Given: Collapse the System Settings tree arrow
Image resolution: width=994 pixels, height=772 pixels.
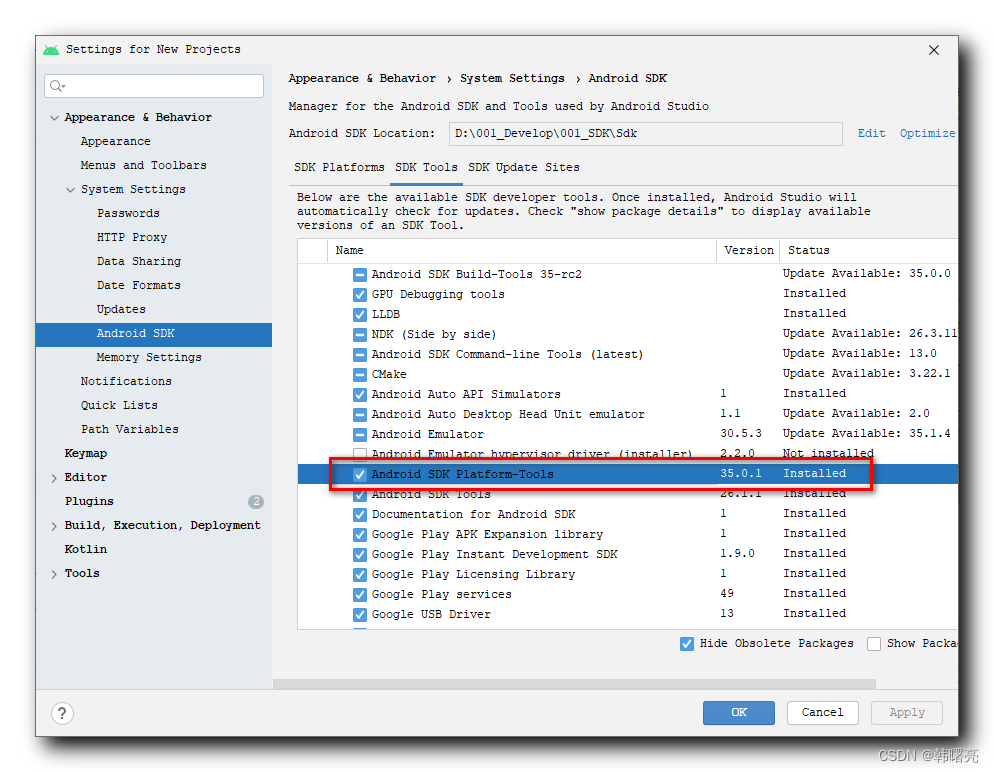Looking at the screenshot, I should (x=70, y=190).
